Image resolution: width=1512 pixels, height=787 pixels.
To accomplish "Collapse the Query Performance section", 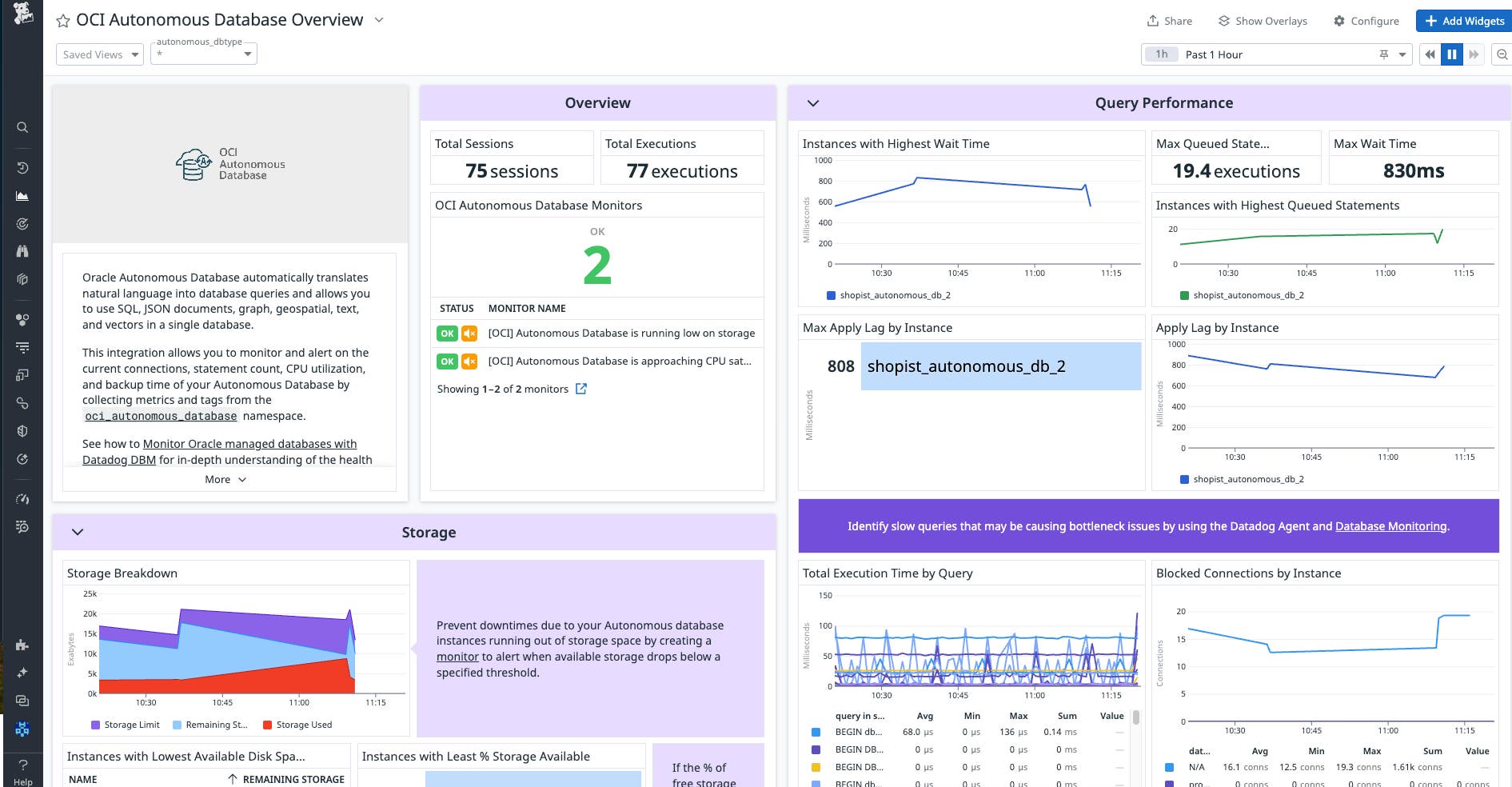I will (x=813, y=103).
